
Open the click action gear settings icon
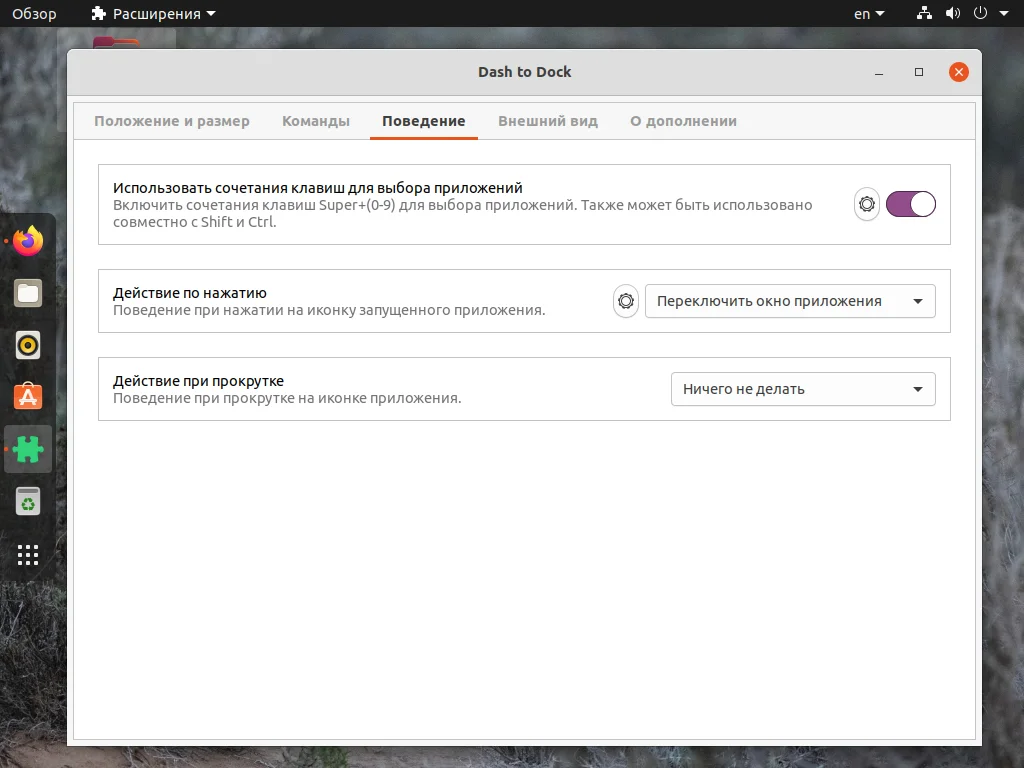pyautogui.click(x=625, y=301)
